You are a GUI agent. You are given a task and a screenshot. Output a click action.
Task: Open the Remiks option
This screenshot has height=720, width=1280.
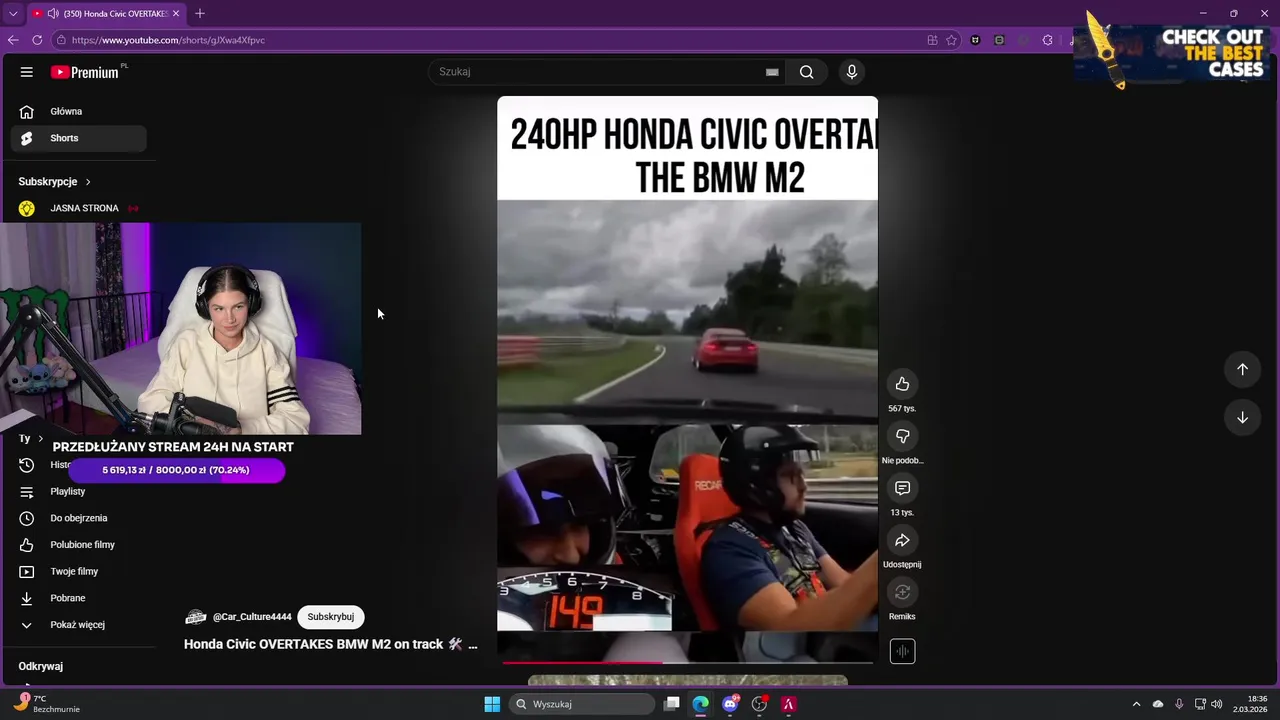click(902, 592)
